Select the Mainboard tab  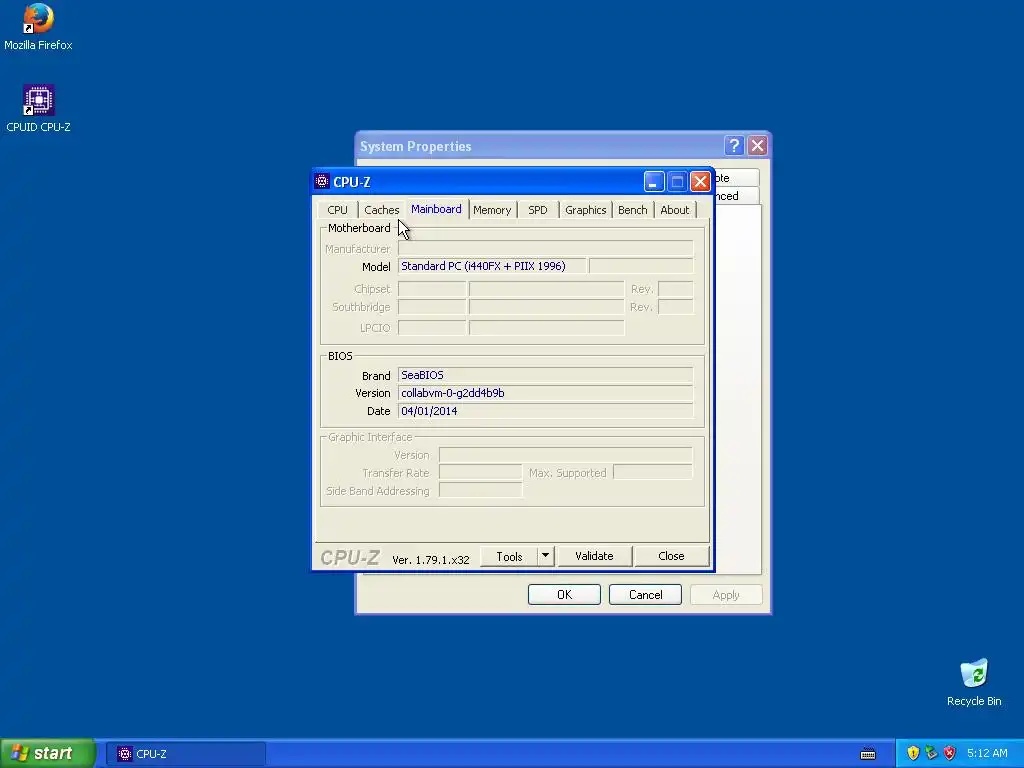click(436, 209)
